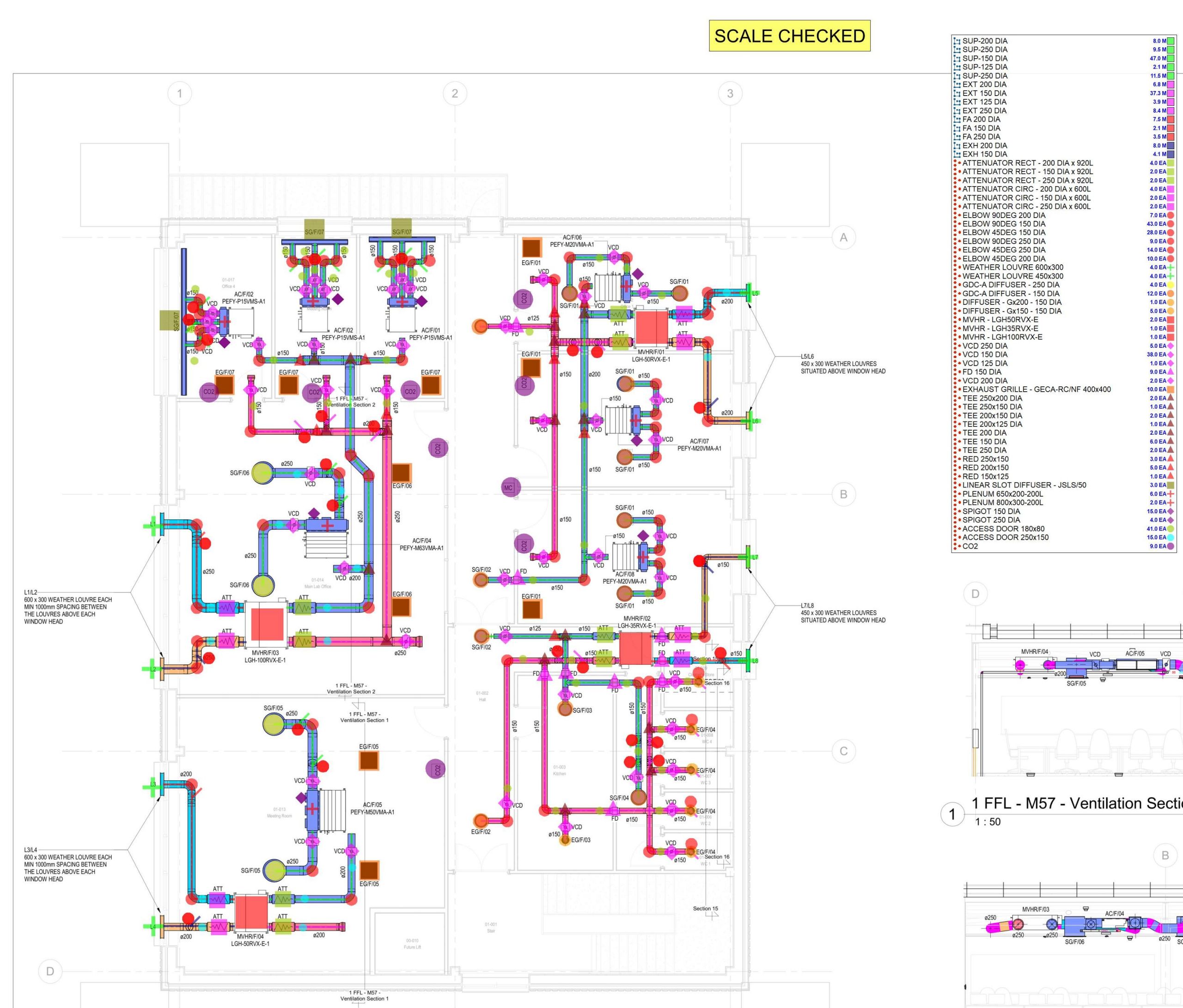1183x1008 pixels.
Task: Click count icon beside FD 150 DIA
Action: pos(957,372)
